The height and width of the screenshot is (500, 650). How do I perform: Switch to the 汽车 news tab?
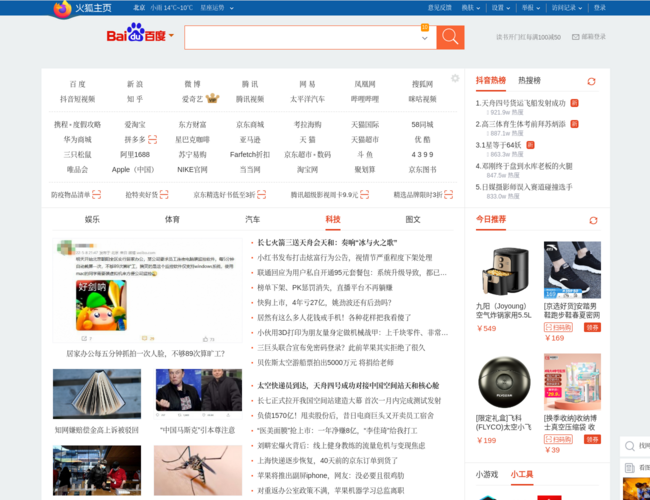pos(252,219)
